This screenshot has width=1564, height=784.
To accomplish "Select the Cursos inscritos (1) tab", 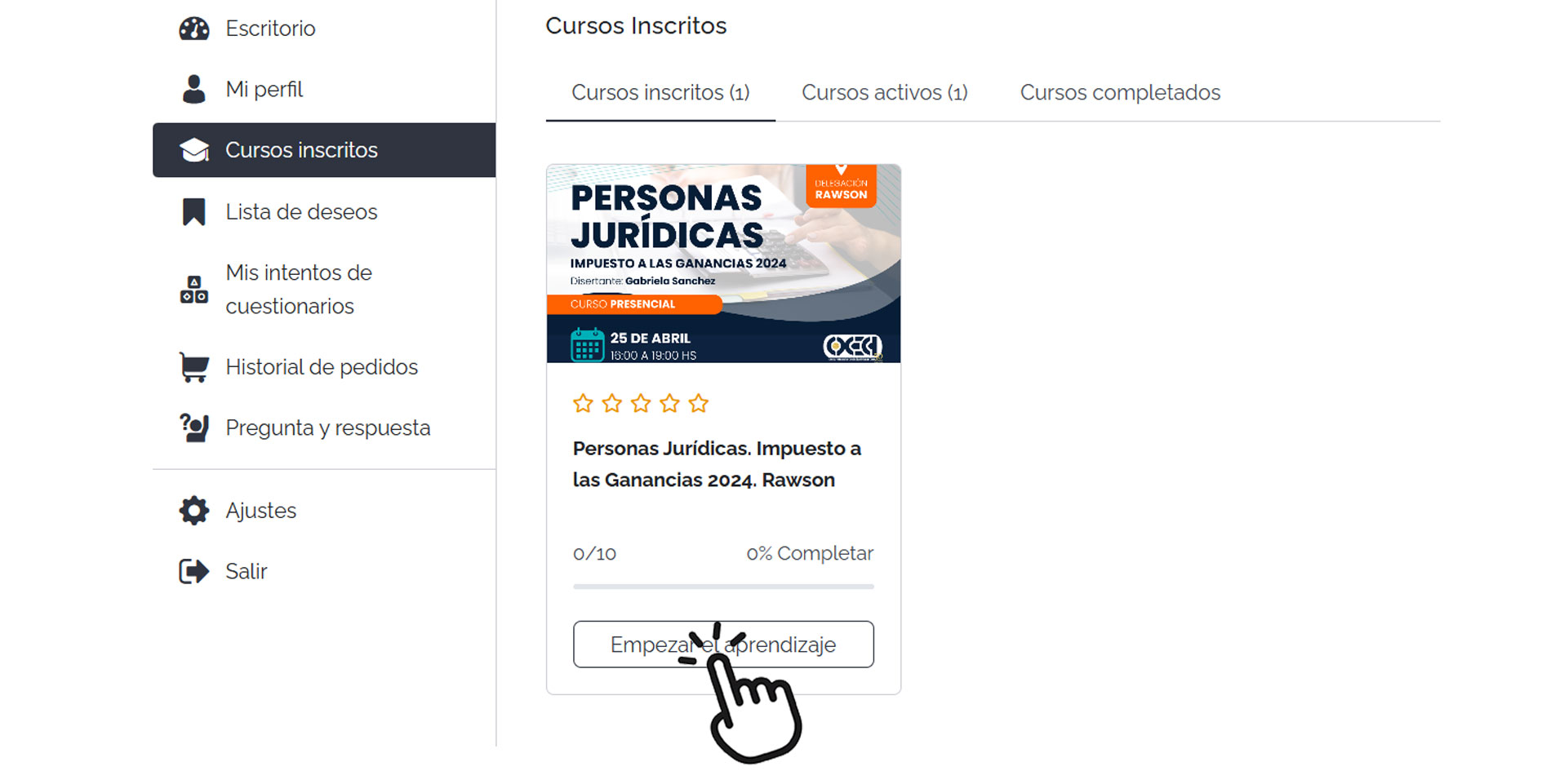I will click(x=660, y=92).
